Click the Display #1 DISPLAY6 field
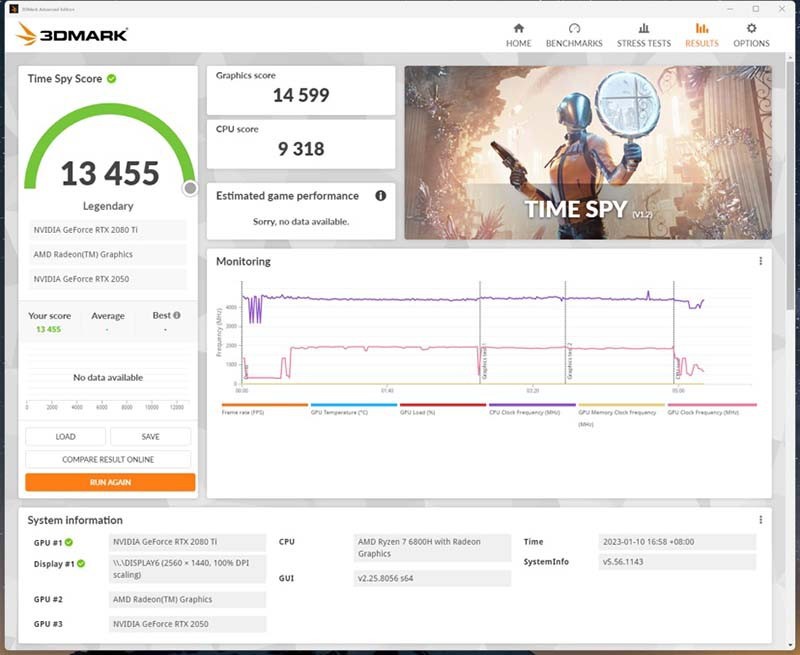 [x=187, y=569]
